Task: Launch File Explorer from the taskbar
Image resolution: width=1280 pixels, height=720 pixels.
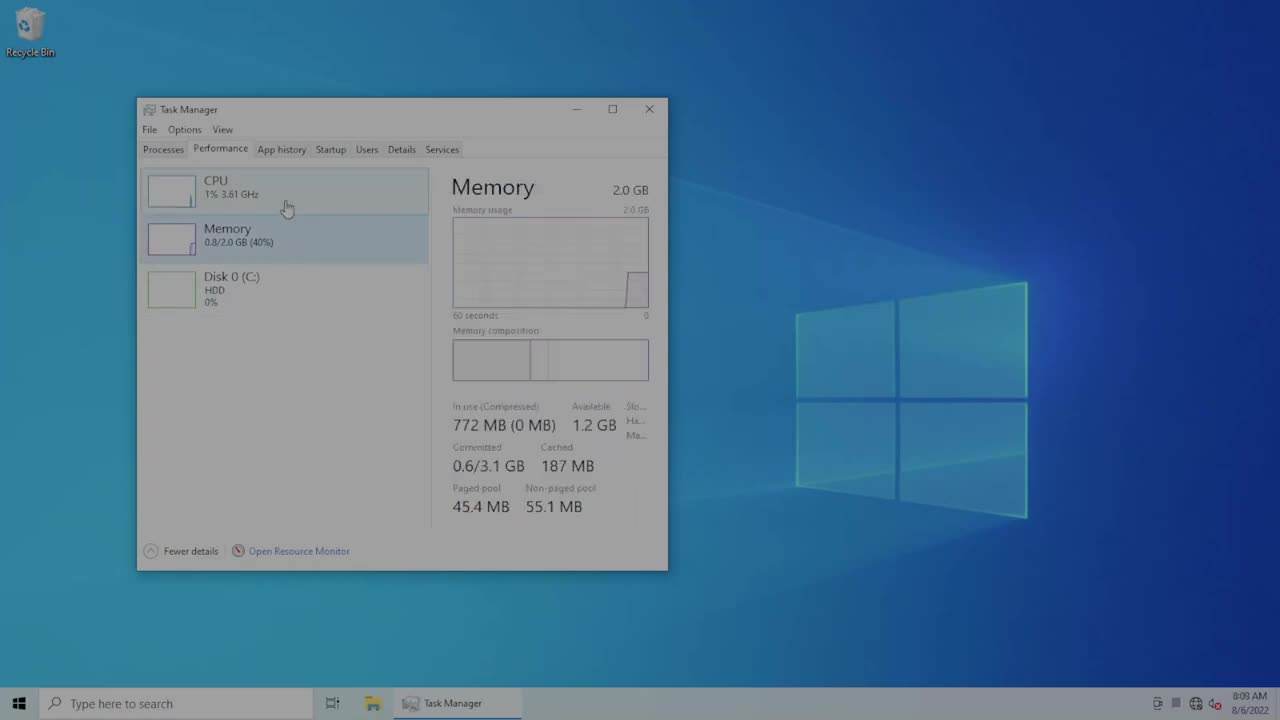Action: click(x=373, y=704)
